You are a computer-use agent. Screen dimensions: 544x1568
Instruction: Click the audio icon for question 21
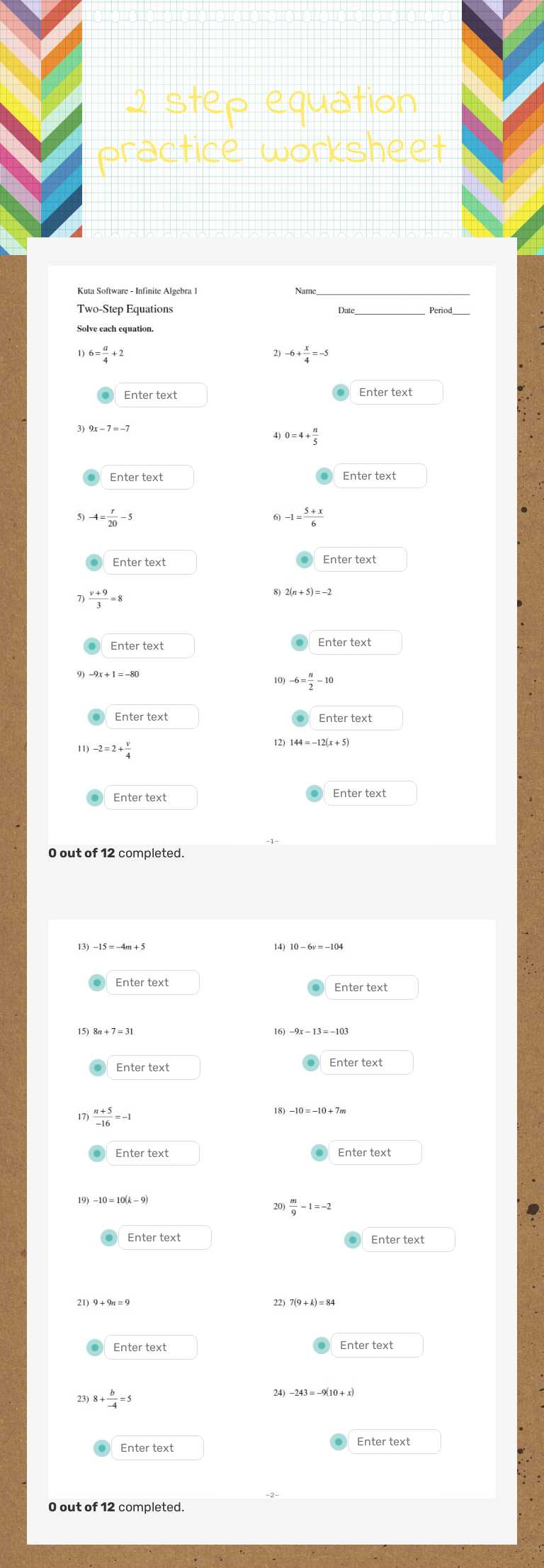pyautogui.click(x=93, y=1347)
